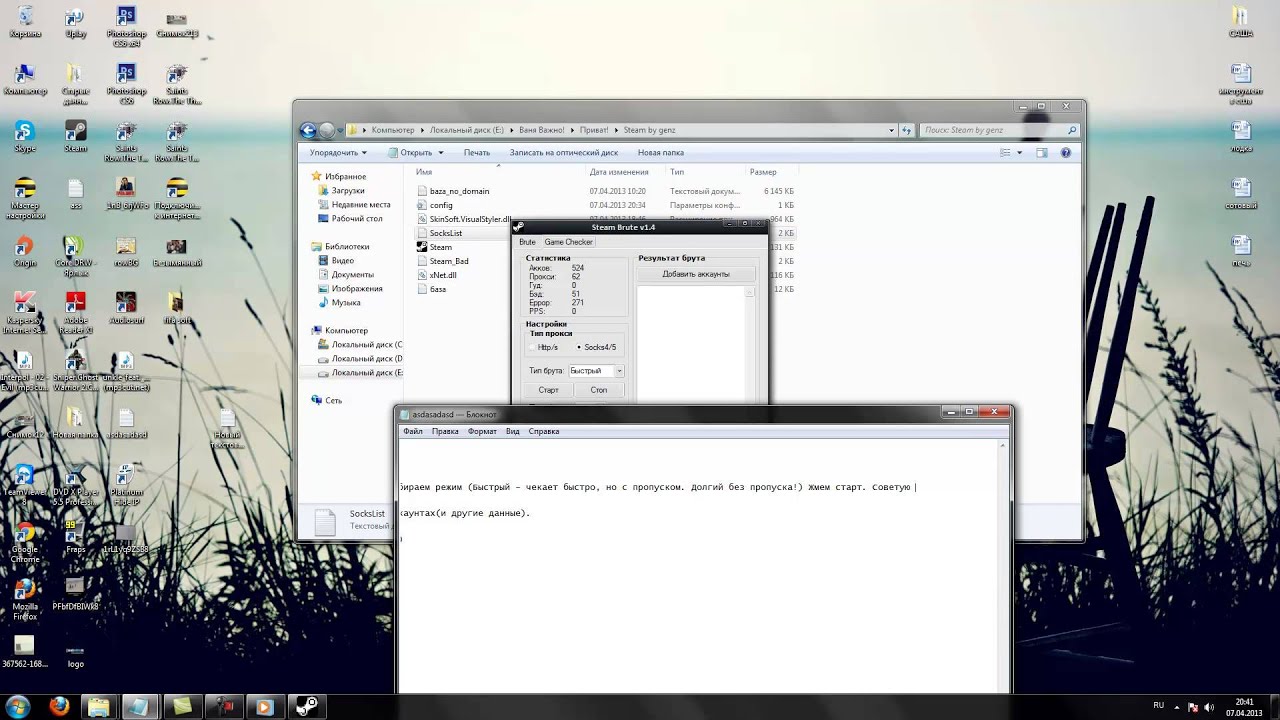Click Печать in the Explorer toolbar

click(477, 153)
